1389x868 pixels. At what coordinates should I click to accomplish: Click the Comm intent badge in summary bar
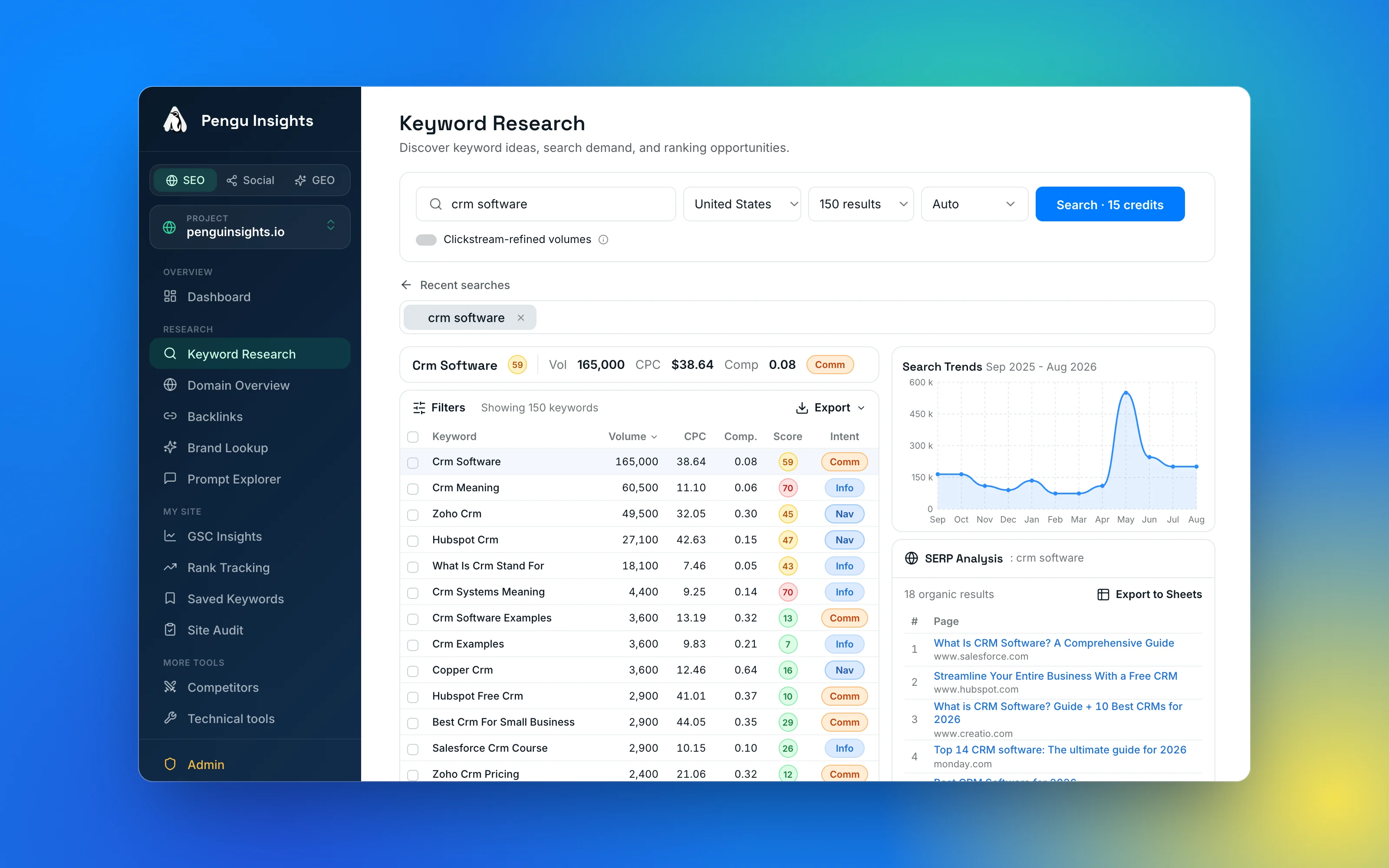click(829, 365)
